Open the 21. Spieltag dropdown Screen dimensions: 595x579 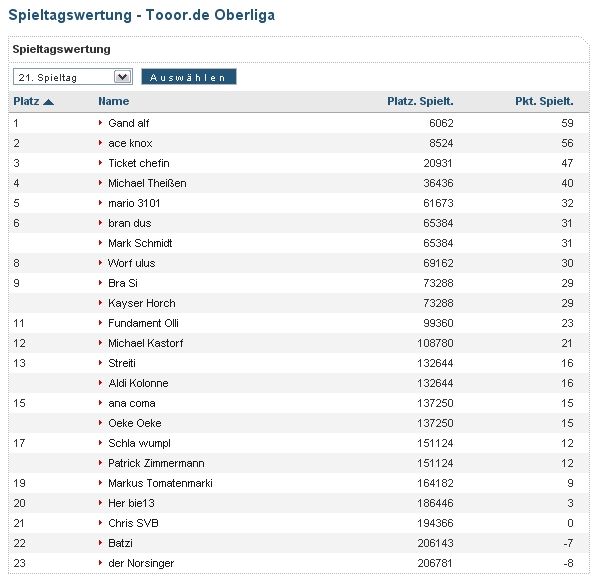73,77
